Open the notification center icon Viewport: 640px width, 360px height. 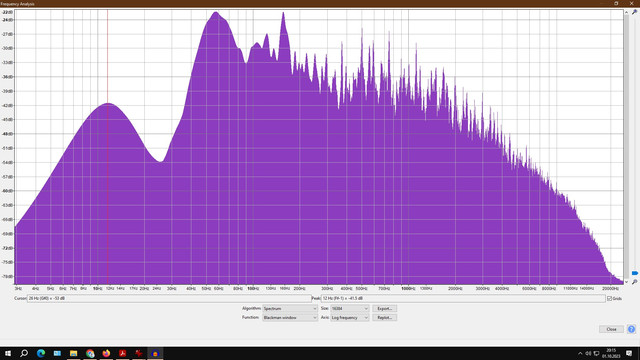(x=629, y=353)
